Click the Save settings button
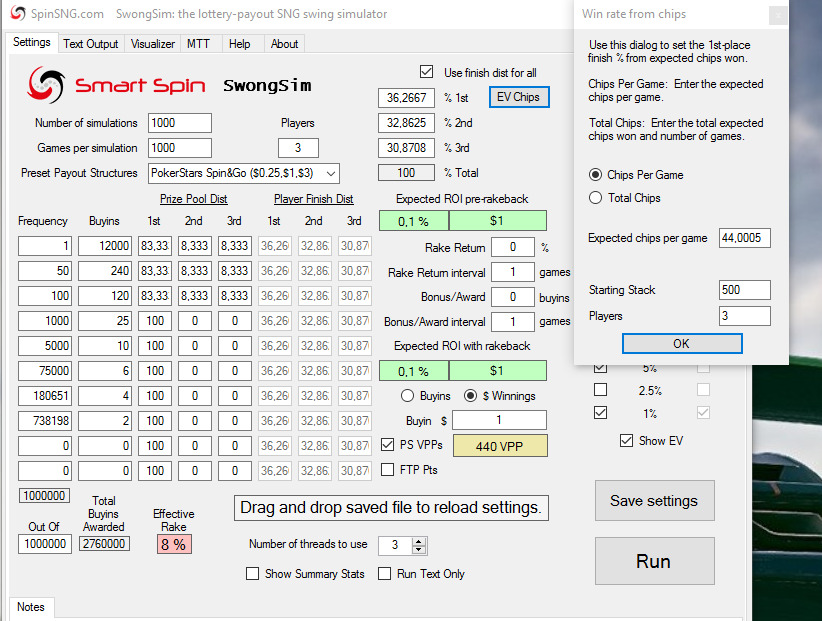 pos(654,500)
